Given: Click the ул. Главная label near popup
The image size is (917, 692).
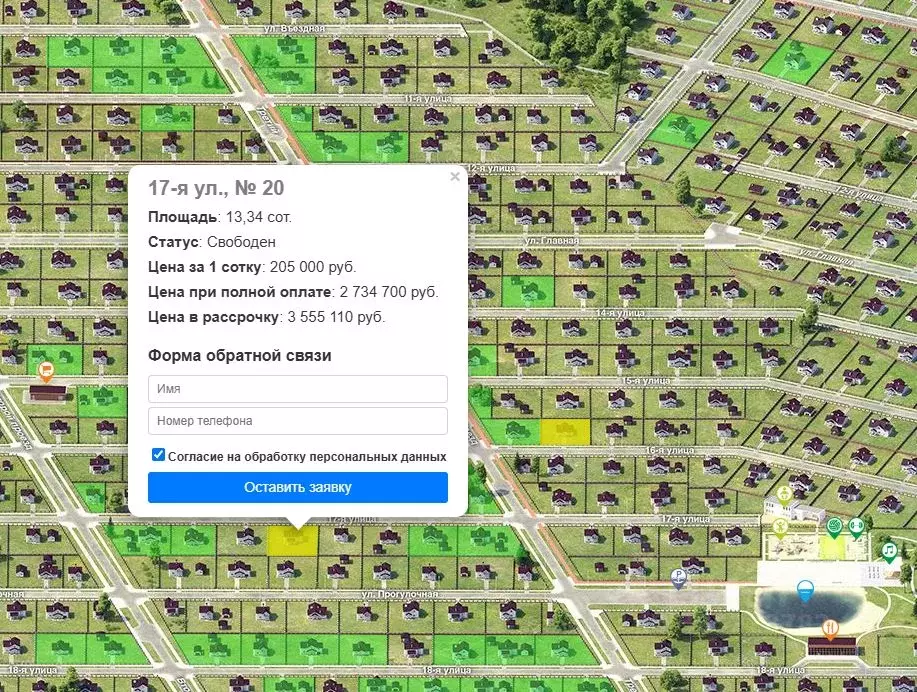Looking at the screenshot, I should (x=551, y=240).
